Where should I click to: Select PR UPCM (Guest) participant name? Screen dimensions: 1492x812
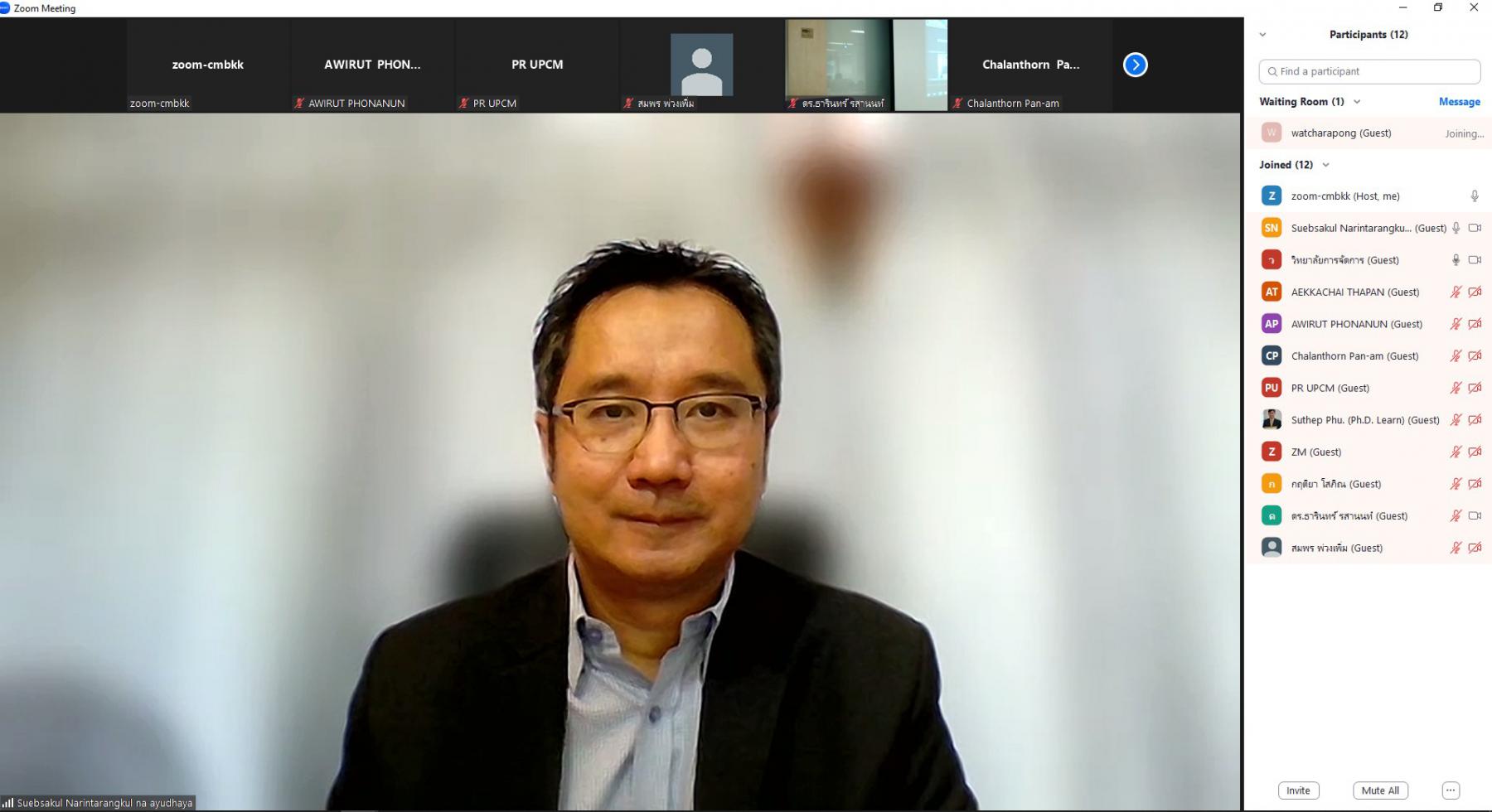tap(1330, 388)
